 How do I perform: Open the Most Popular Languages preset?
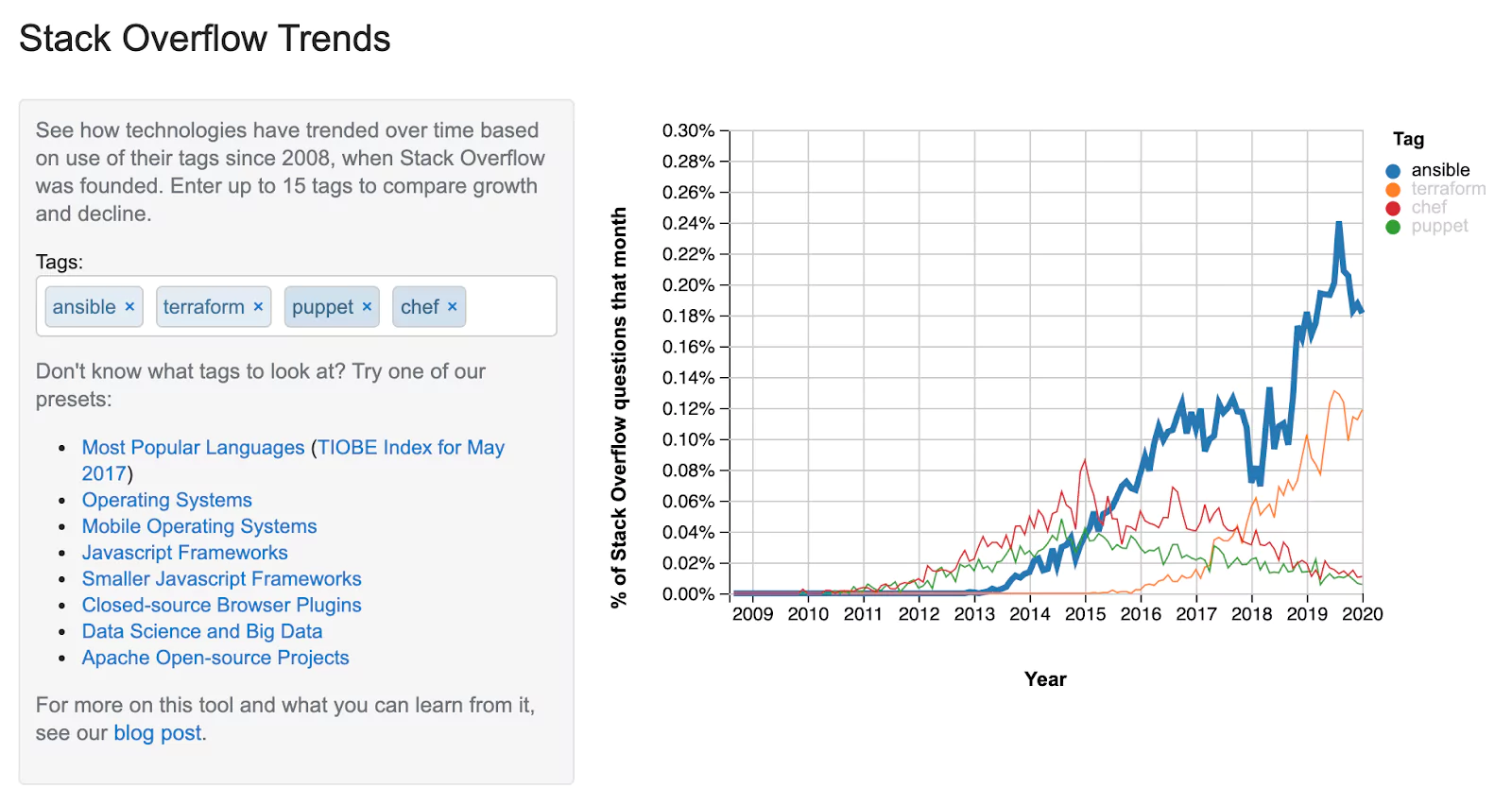coord(193,447)
